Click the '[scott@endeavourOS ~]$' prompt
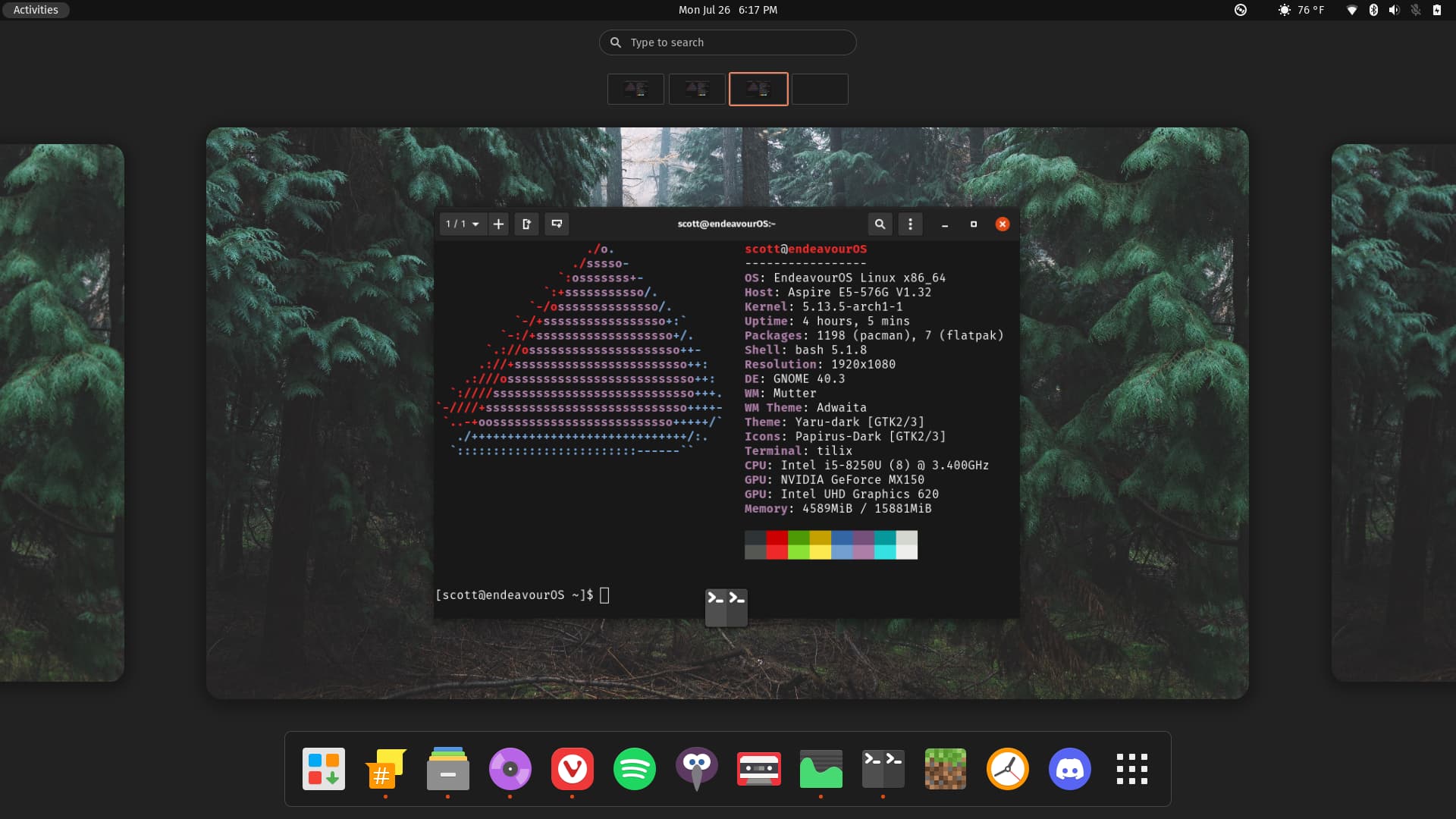The width and height of the screenshot is (1456, 819). 515,595
